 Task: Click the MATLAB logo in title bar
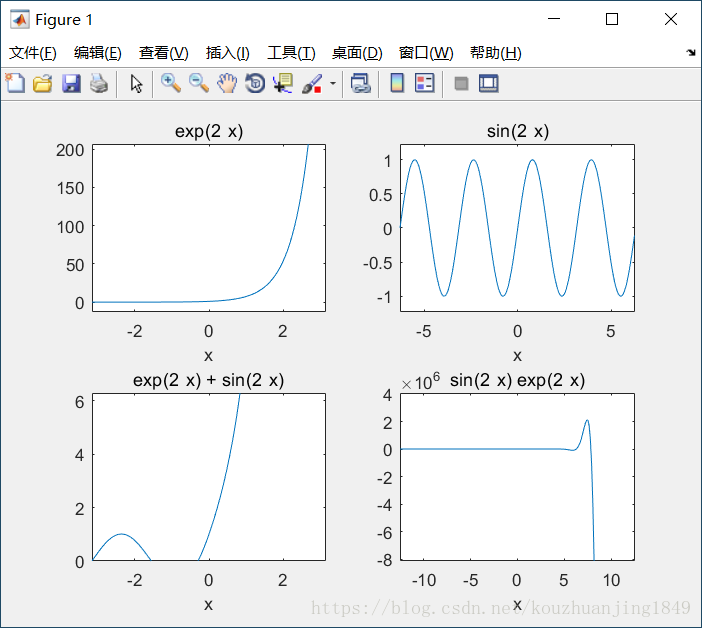pos(20,20)
